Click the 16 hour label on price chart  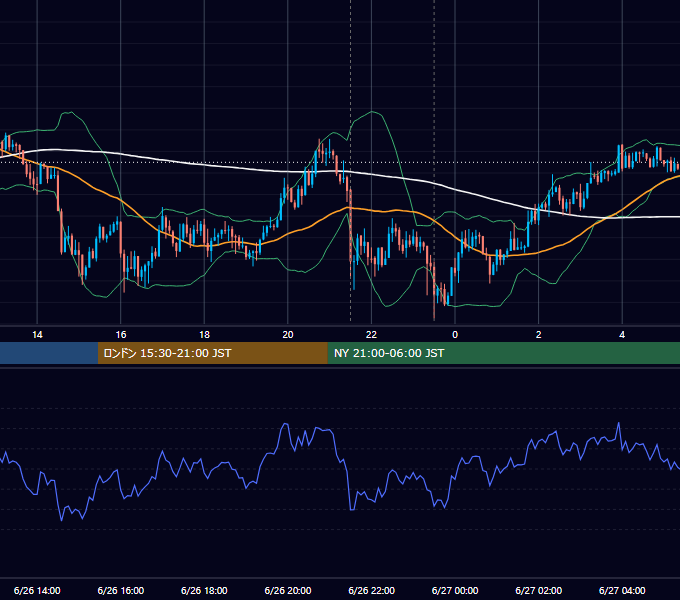click(121, 335)
